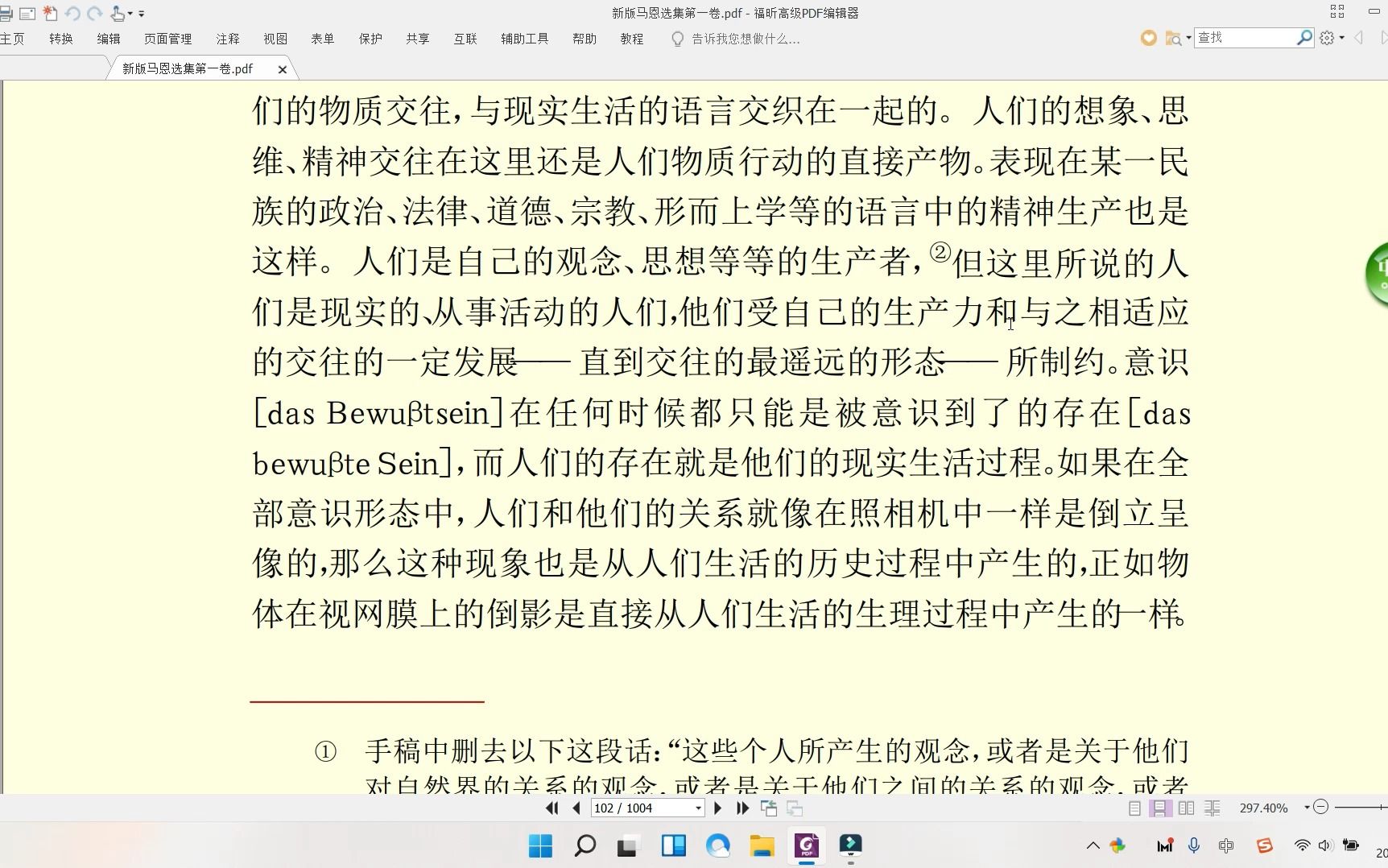This screenshot has width=1388, height=868.
Task: Click the 中 input method indicator
Action: (1226, 845)
